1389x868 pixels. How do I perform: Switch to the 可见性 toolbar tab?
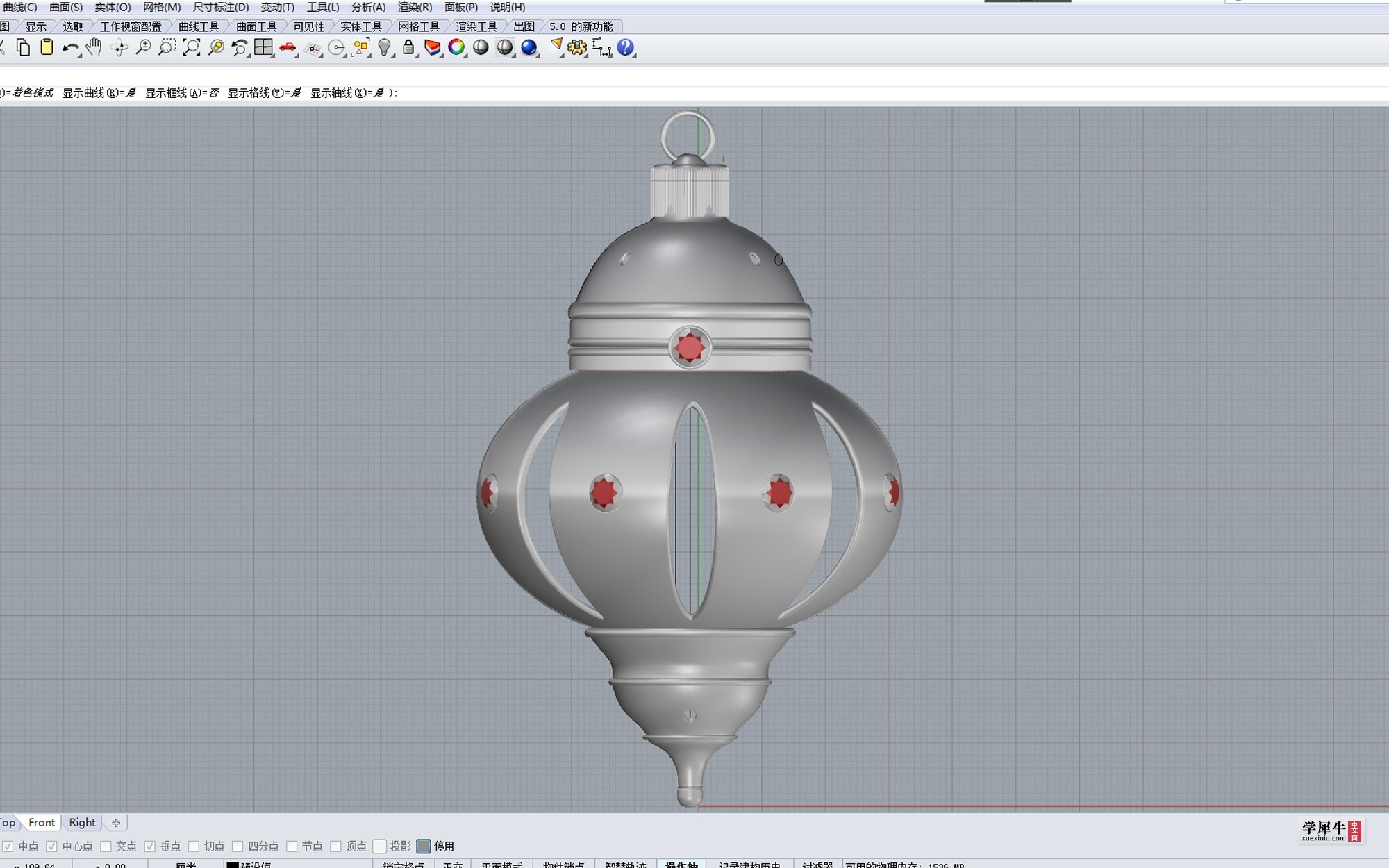tap(308, 26)
